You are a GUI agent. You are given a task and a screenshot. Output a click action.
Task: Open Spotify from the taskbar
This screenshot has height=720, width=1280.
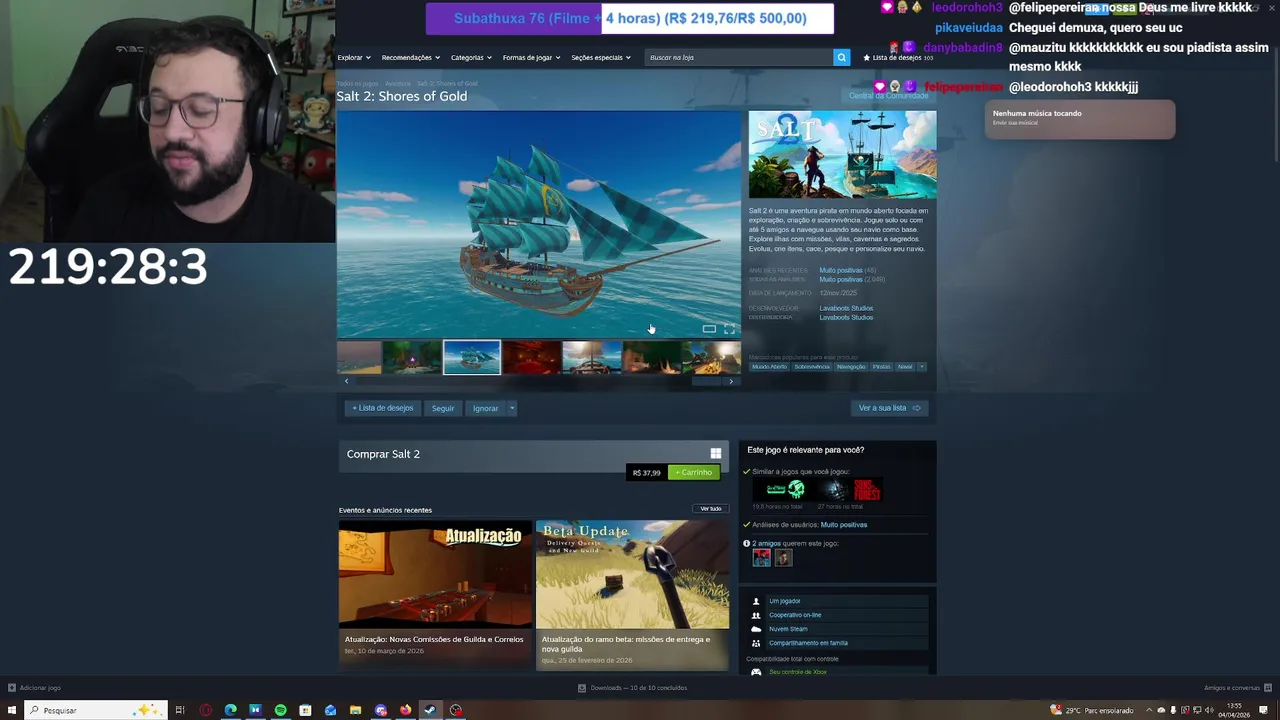(280, 710)
